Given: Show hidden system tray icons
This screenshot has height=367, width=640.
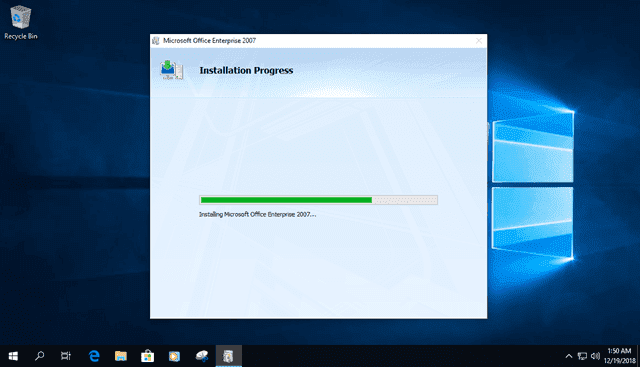Looking at the screenshot, I should 569,356.
